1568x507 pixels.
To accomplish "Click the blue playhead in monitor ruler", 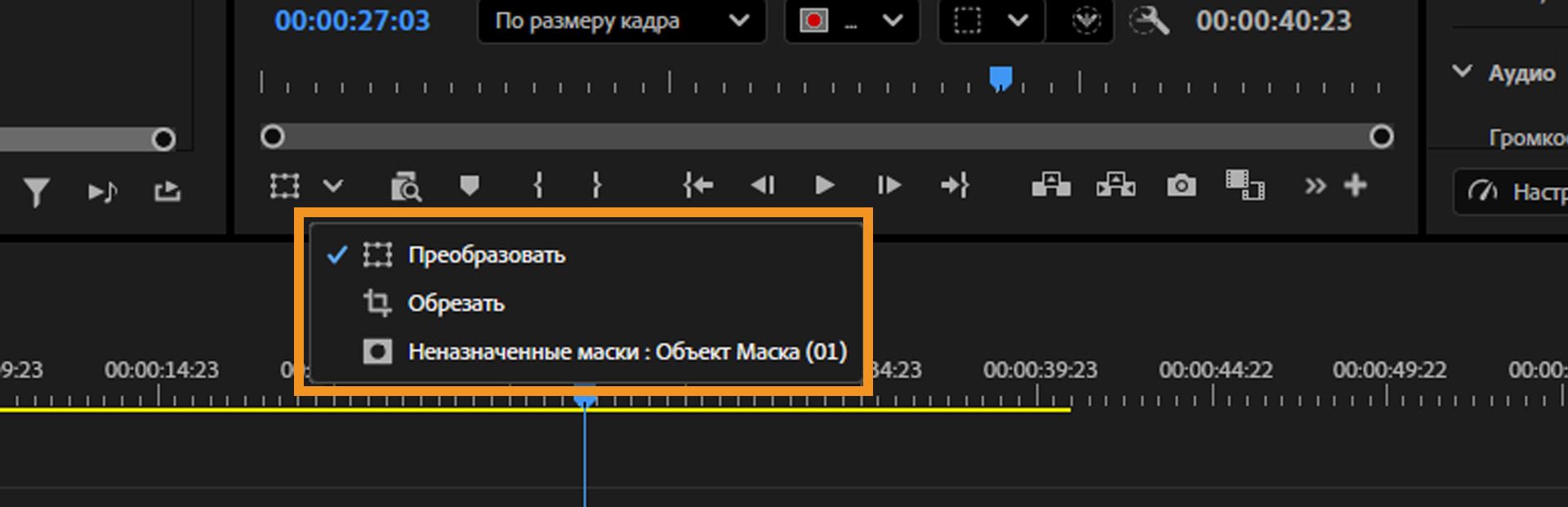I will (1001, 79).
